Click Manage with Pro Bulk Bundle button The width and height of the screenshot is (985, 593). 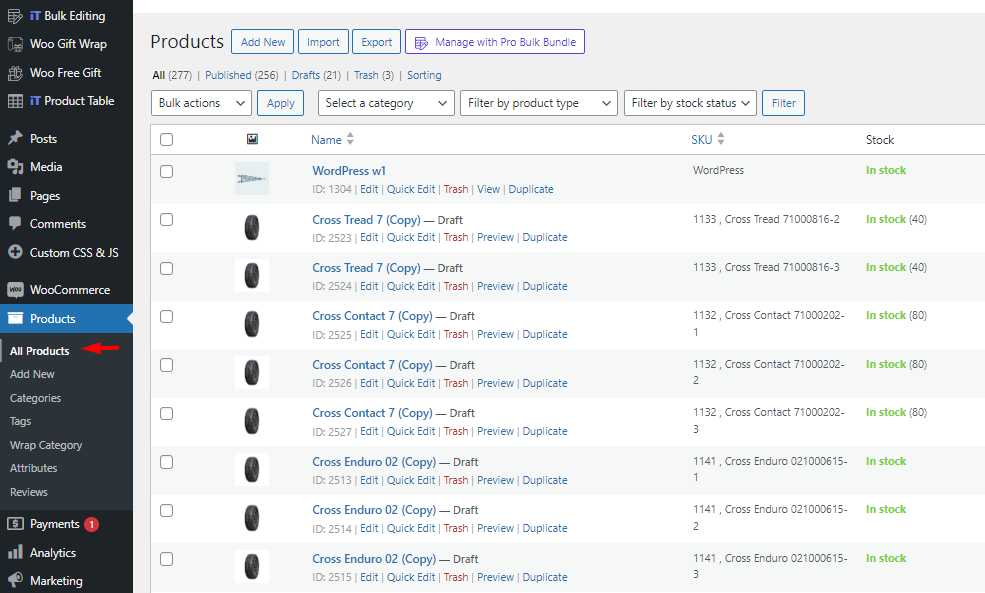tap(495, 42)
